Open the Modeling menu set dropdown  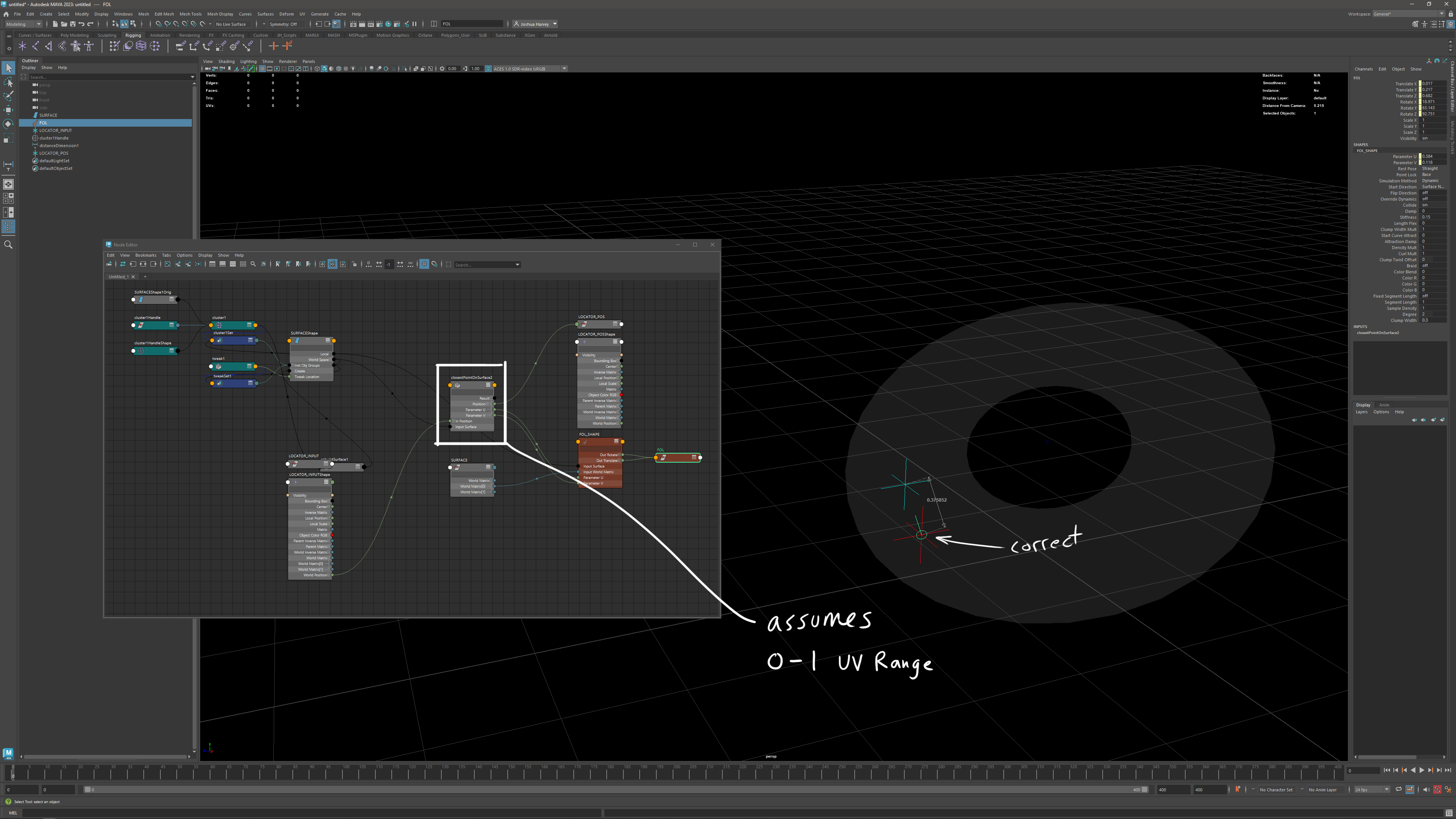[x=23, y=24]
